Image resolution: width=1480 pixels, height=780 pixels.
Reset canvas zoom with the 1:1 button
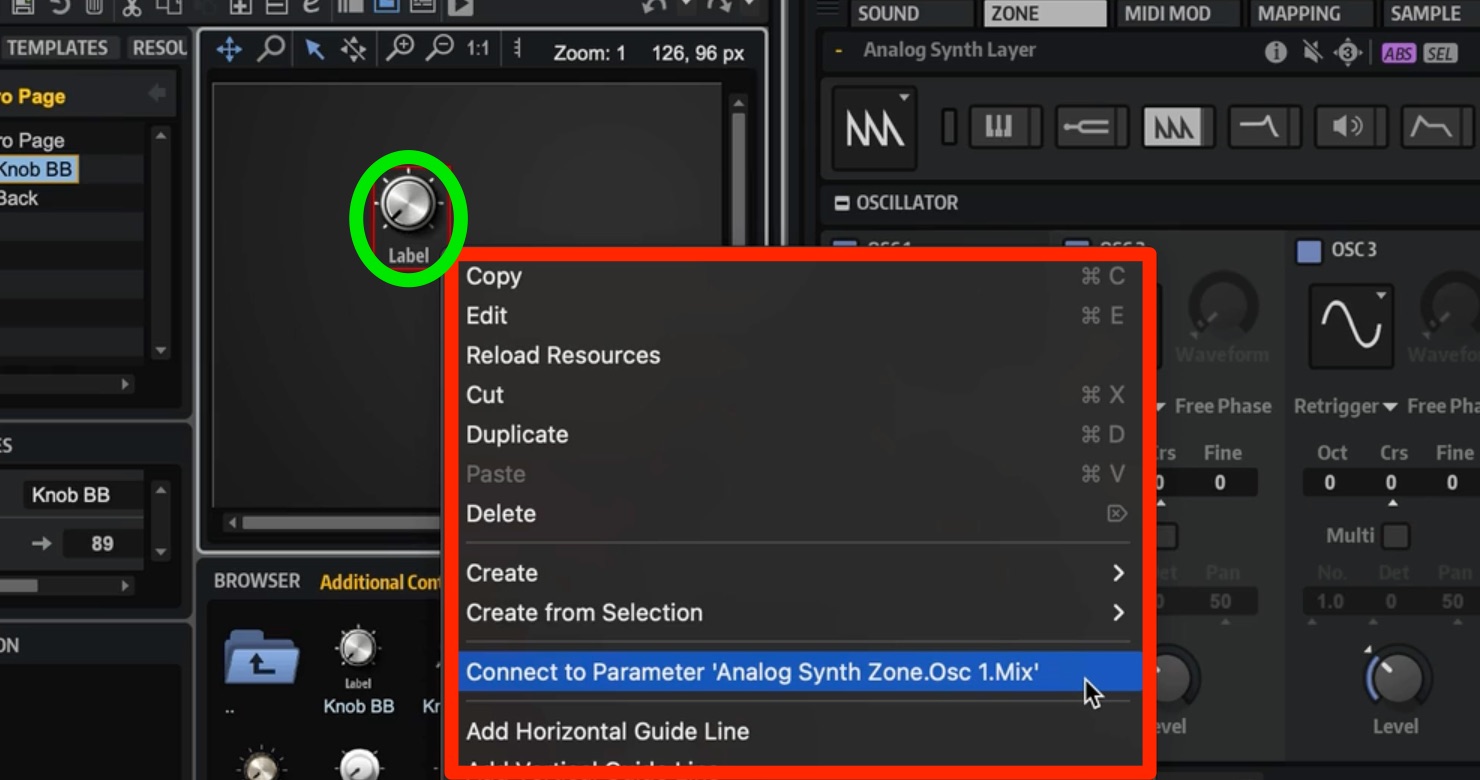[478, 49]
